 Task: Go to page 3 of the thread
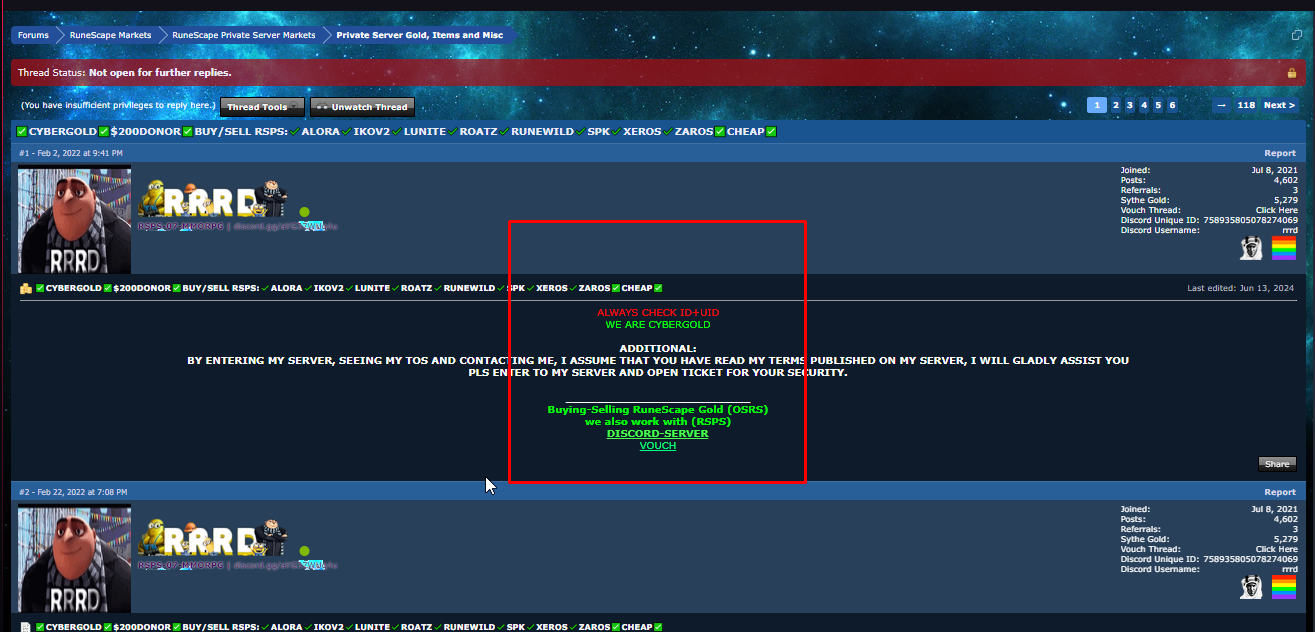point(1130,105)
